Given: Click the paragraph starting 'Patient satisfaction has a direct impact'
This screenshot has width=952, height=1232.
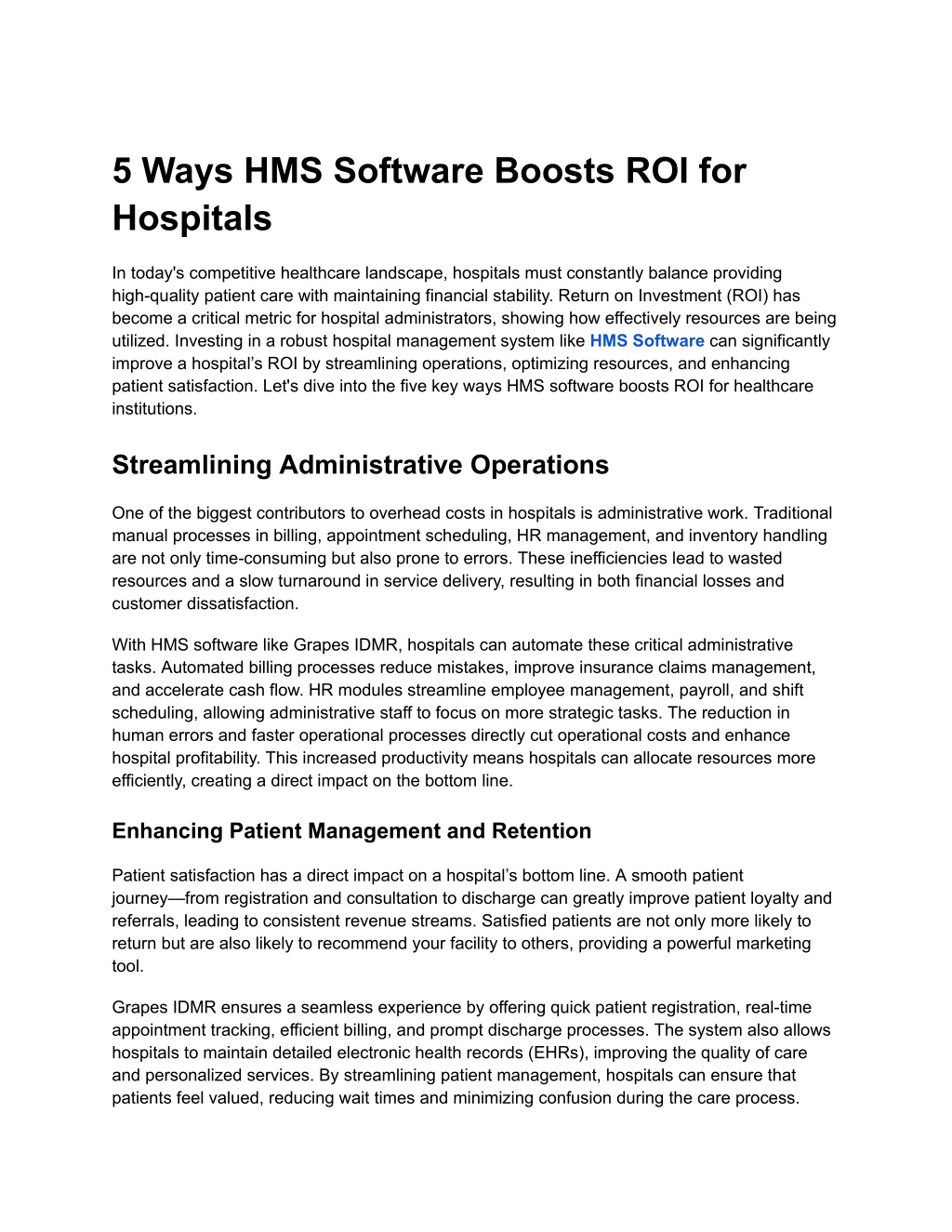Looking at the screenshot, I should coord(472,921).
